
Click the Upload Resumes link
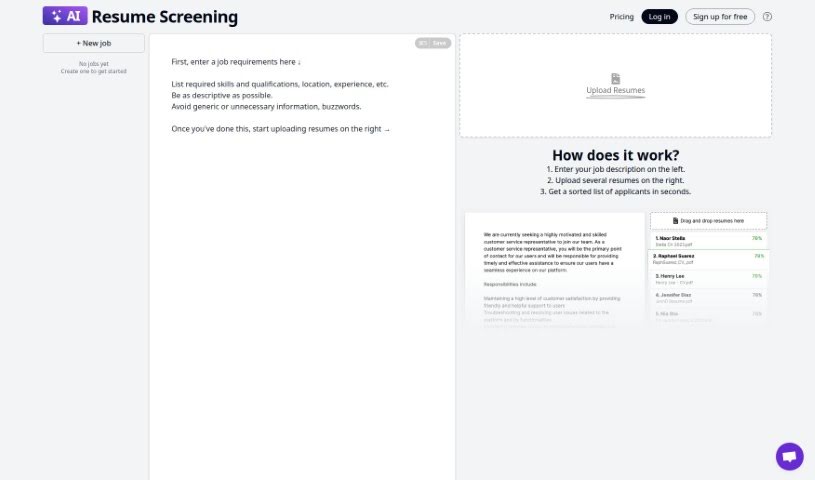(x=615, y=90)
